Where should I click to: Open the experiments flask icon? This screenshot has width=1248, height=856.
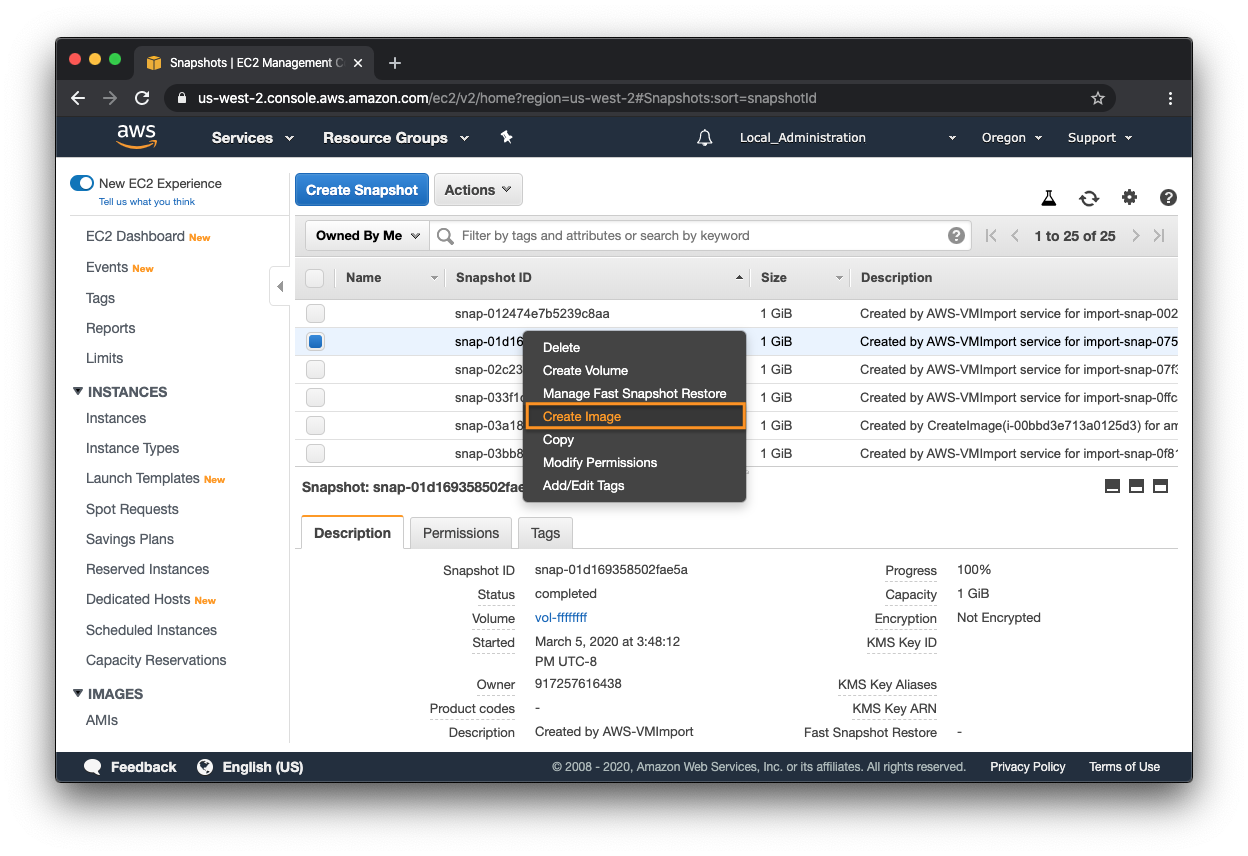coord(1049,198)
